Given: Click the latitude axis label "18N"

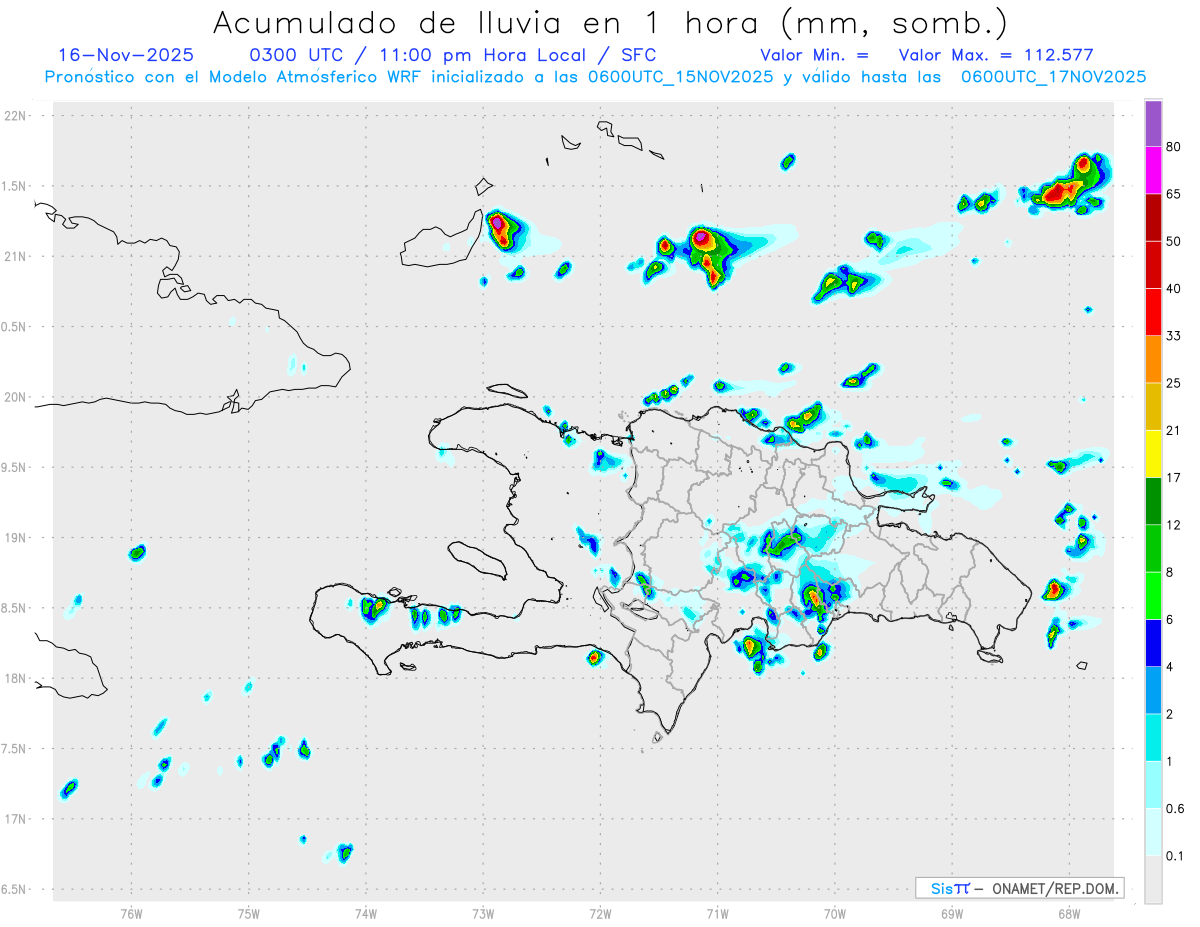Looking at the screenshot, I should [15, 678].
